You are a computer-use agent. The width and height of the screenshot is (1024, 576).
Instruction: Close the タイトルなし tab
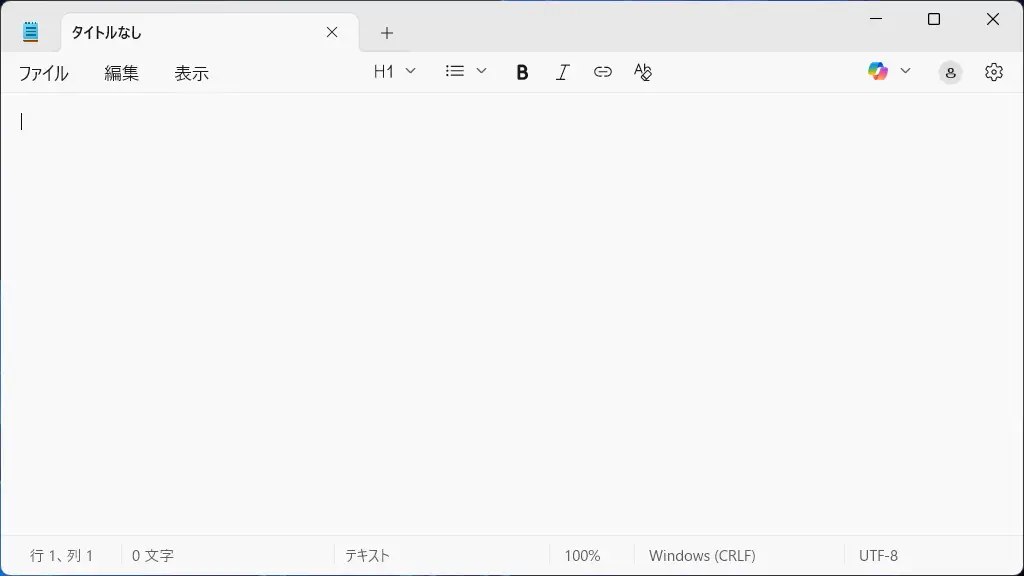(332, 33)
